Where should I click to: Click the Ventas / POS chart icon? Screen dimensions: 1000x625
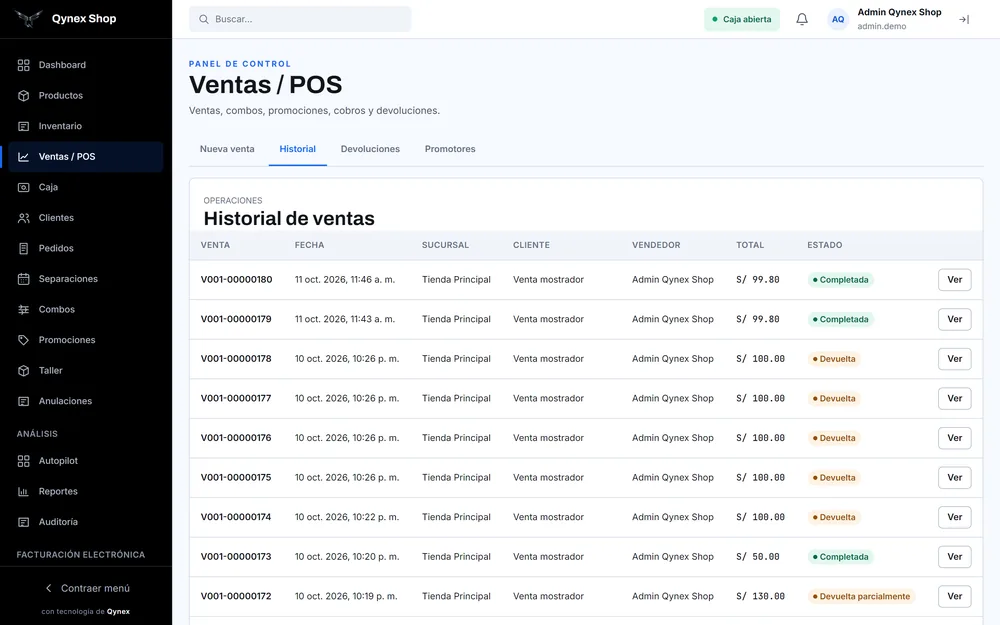(x=24, y=157)
